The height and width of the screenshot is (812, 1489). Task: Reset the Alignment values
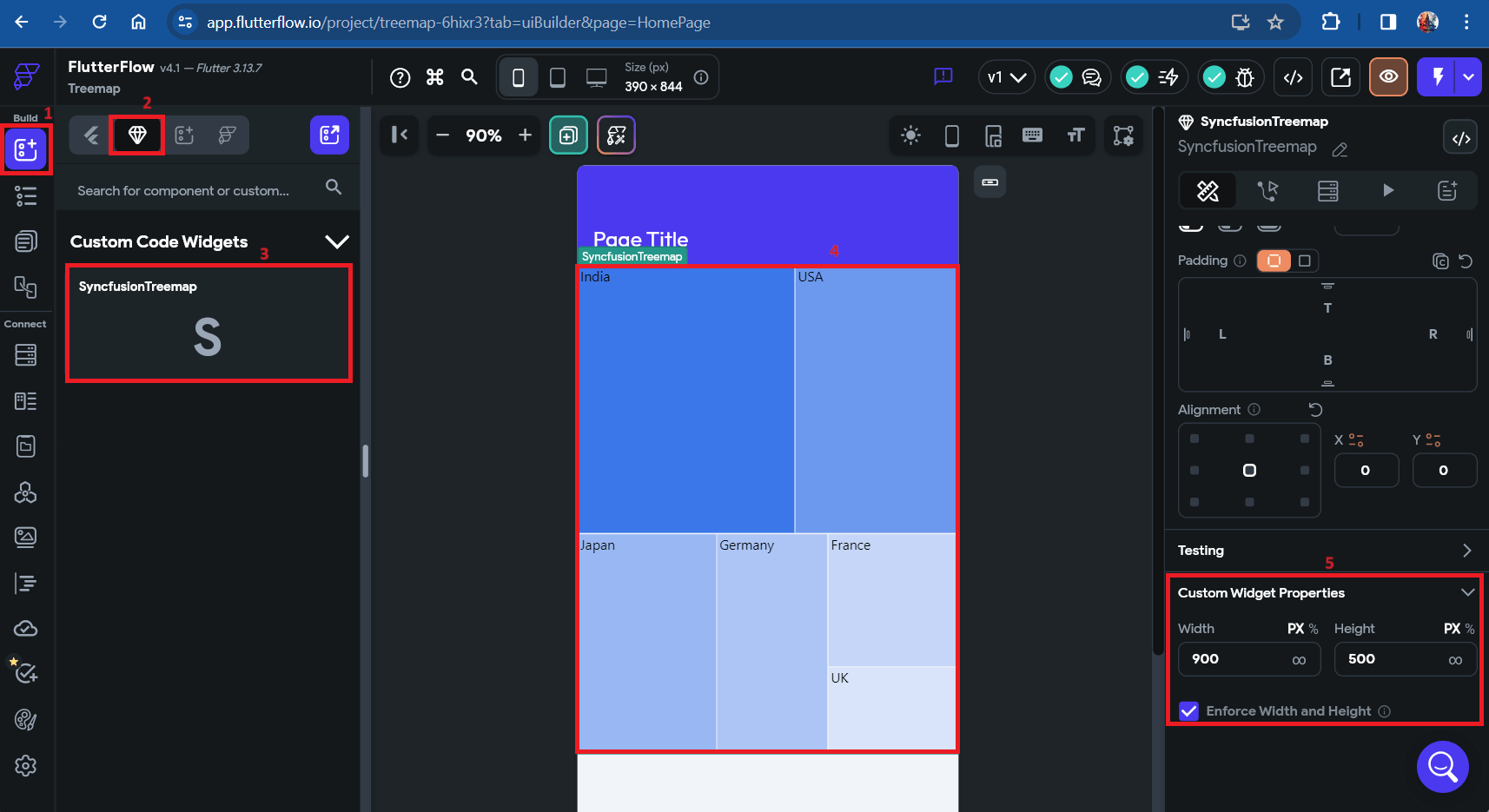1315,409
